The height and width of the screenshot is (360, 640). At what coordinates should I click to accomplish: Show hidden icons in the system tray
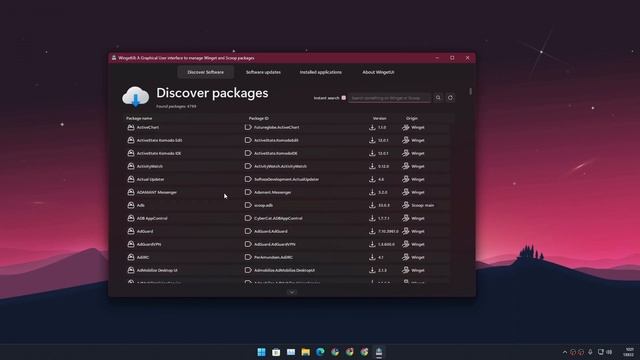[x=565, y=352]
